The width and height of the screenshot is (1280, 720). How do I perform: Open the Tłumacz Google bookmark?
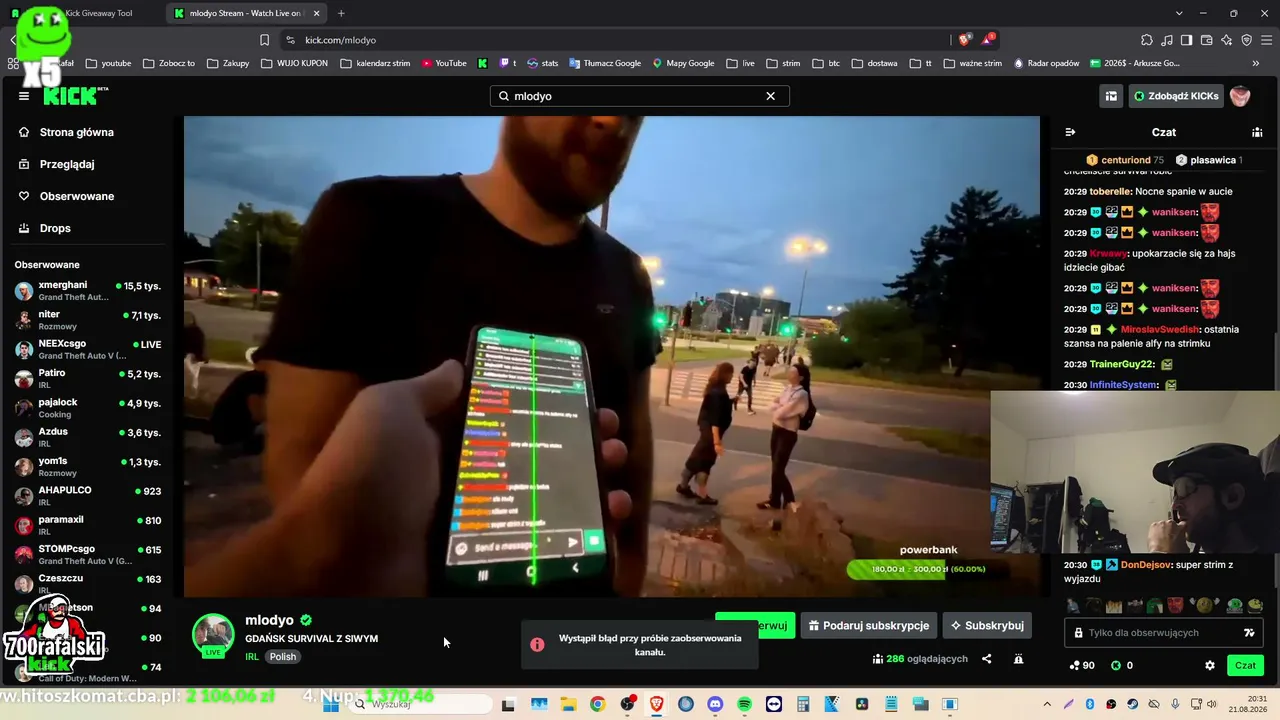click(605, 63)
